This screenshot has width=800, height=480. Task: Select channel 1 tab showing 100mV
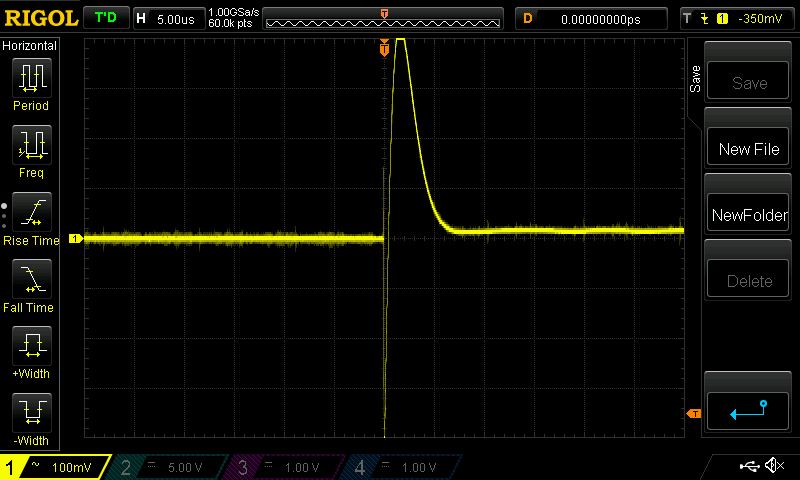click(x=55, y=467)
